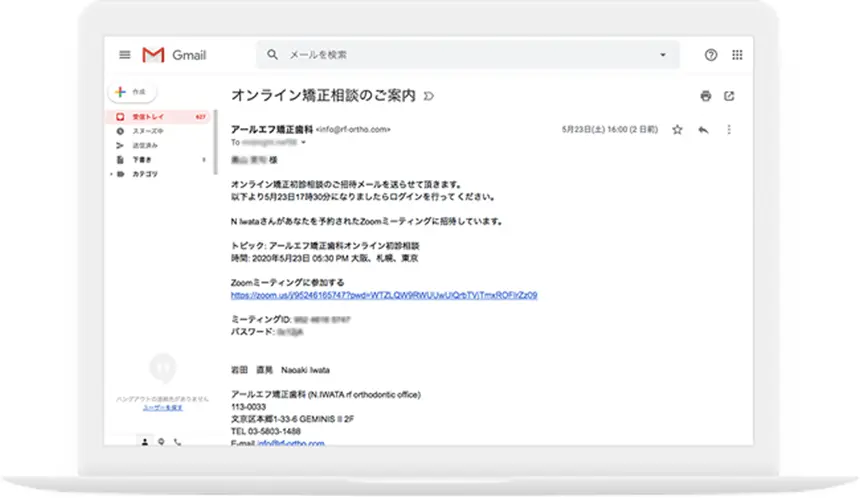Click the importance marker beside subject
The width and height of the screenshot is (860, 499).
[x=429, y=97]
